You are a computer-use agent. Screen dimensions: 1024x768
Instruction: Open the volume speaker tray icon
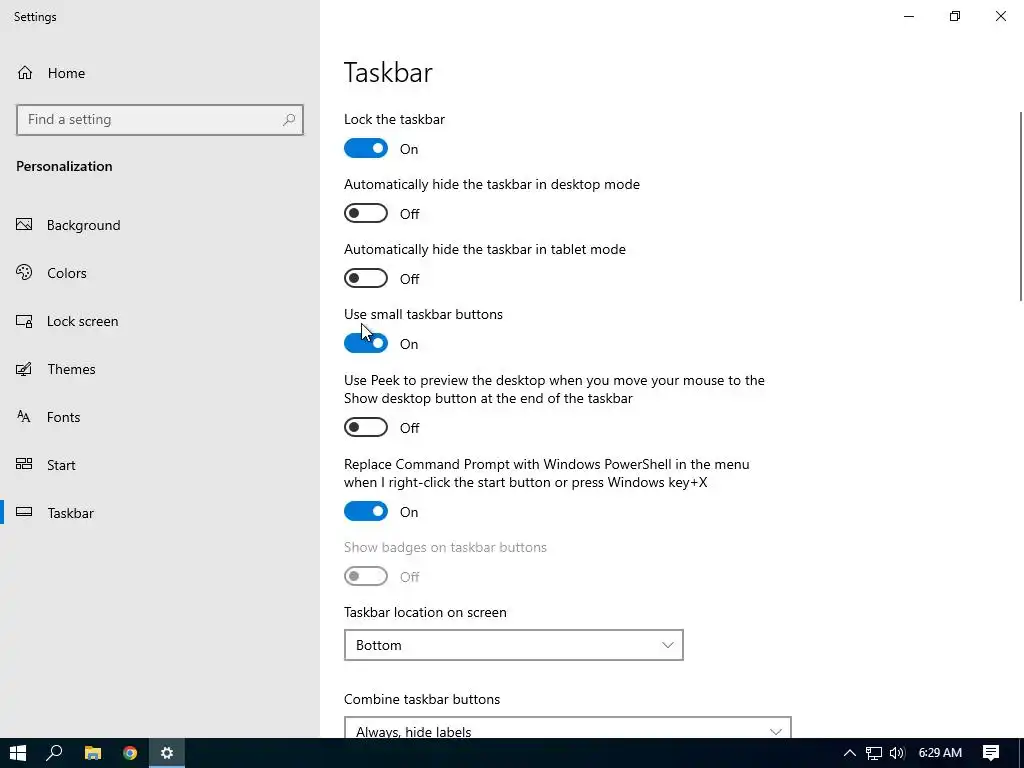click(x=897, y=753)
